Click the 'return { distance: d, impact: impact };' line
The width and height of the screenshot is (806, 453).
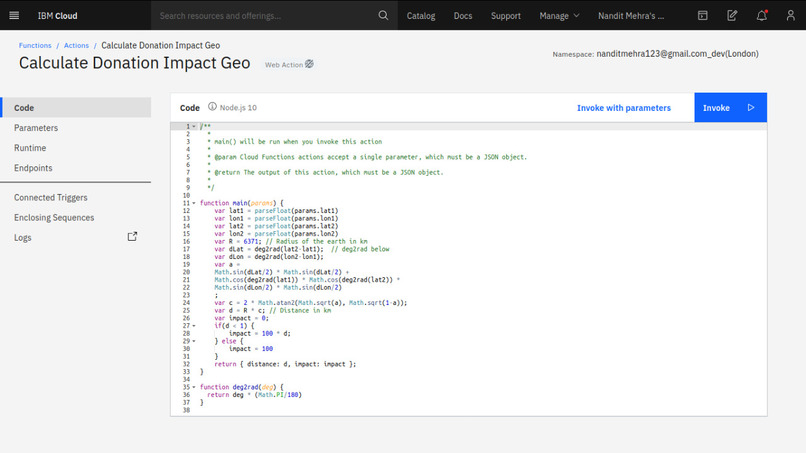[285, 364]
